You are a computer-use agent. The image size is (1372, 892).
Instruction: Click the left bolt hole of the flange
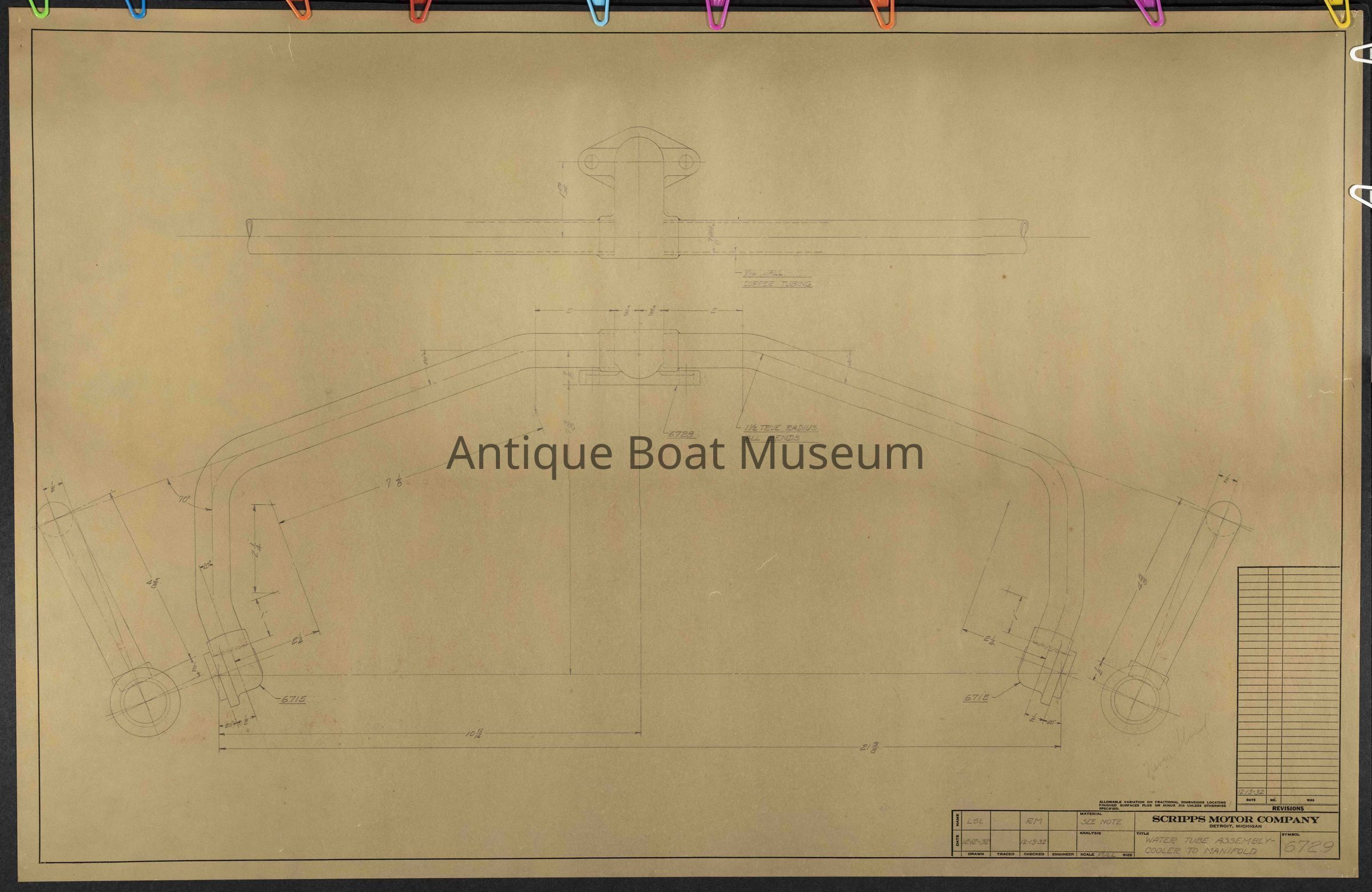(x=591, y=162)
